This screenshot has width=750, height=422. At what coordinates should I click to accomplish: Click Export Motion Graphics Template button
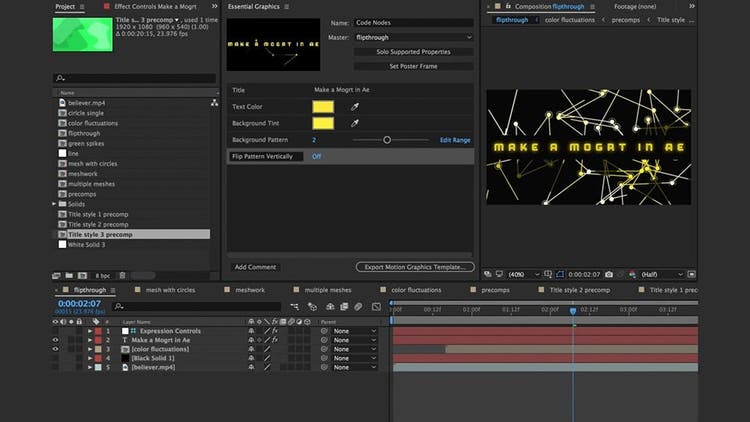coord(415,267)
